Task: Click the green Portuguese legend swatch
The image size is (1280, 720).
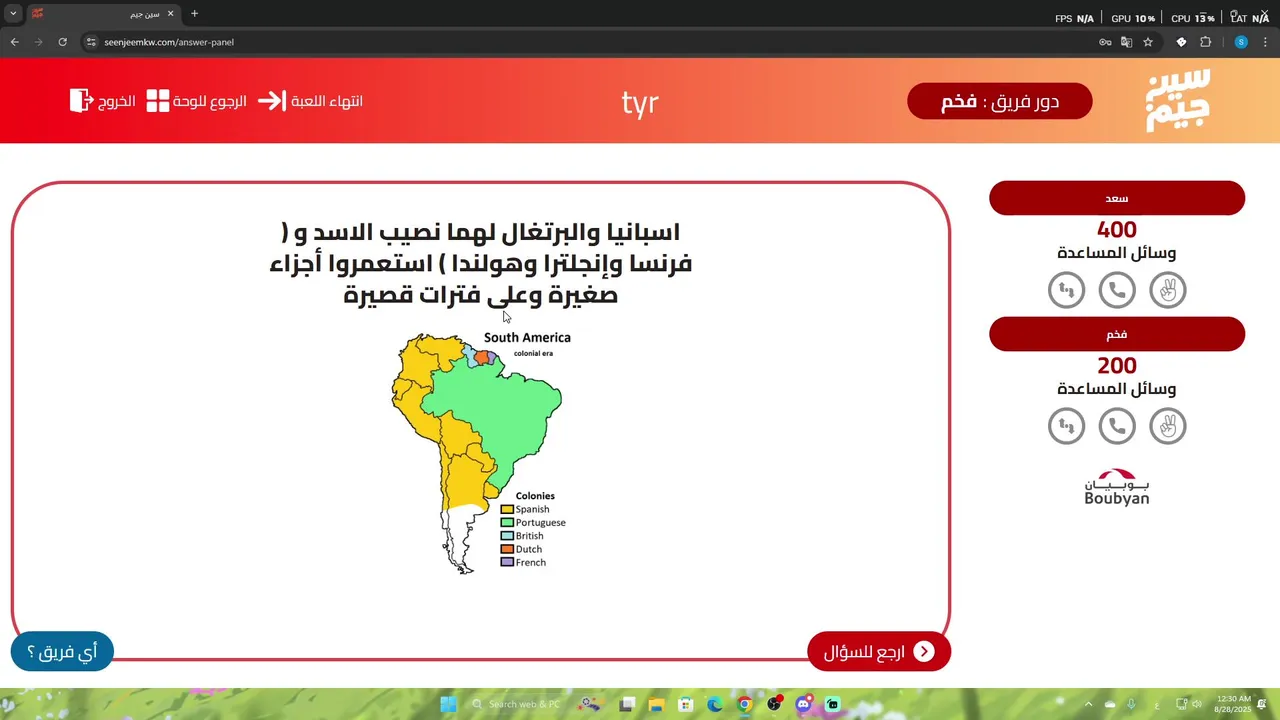Action: [507, 522]
